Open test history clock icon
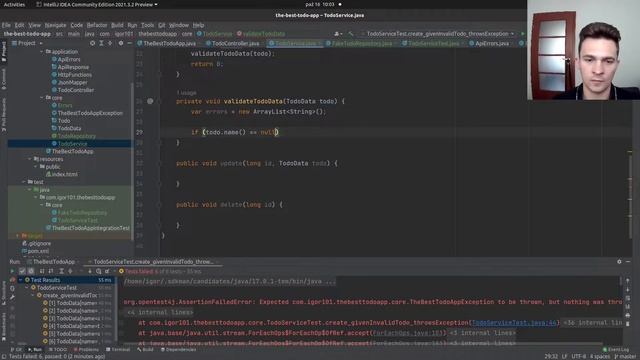 click(x=98, y=271)
